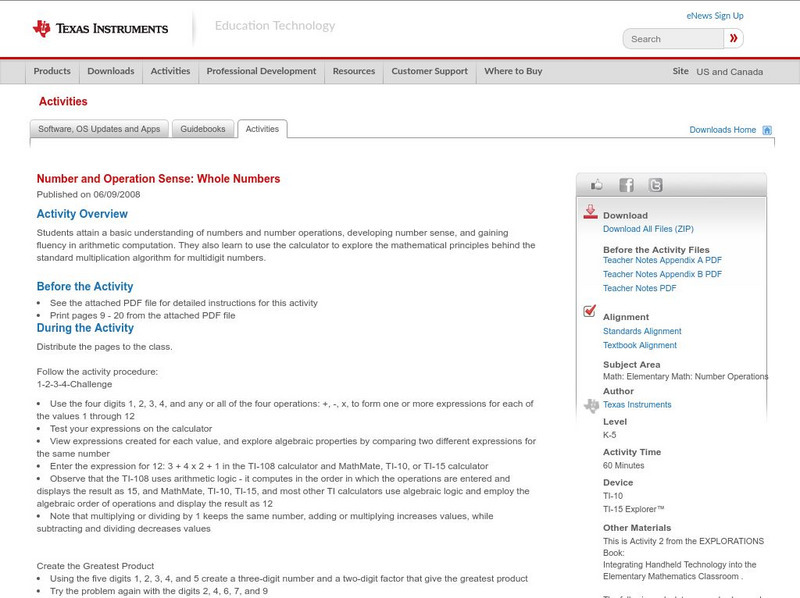Image resolution: width=800 pixels, height=598 pixels.
Task: Click the thumbs-up like icon
Action: 596,185
